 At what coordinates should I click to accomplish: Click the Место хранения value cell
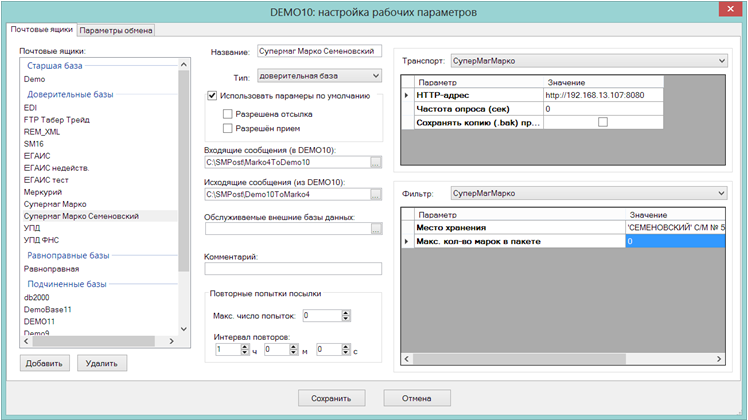pyautogui.click(x=675, y=228)
